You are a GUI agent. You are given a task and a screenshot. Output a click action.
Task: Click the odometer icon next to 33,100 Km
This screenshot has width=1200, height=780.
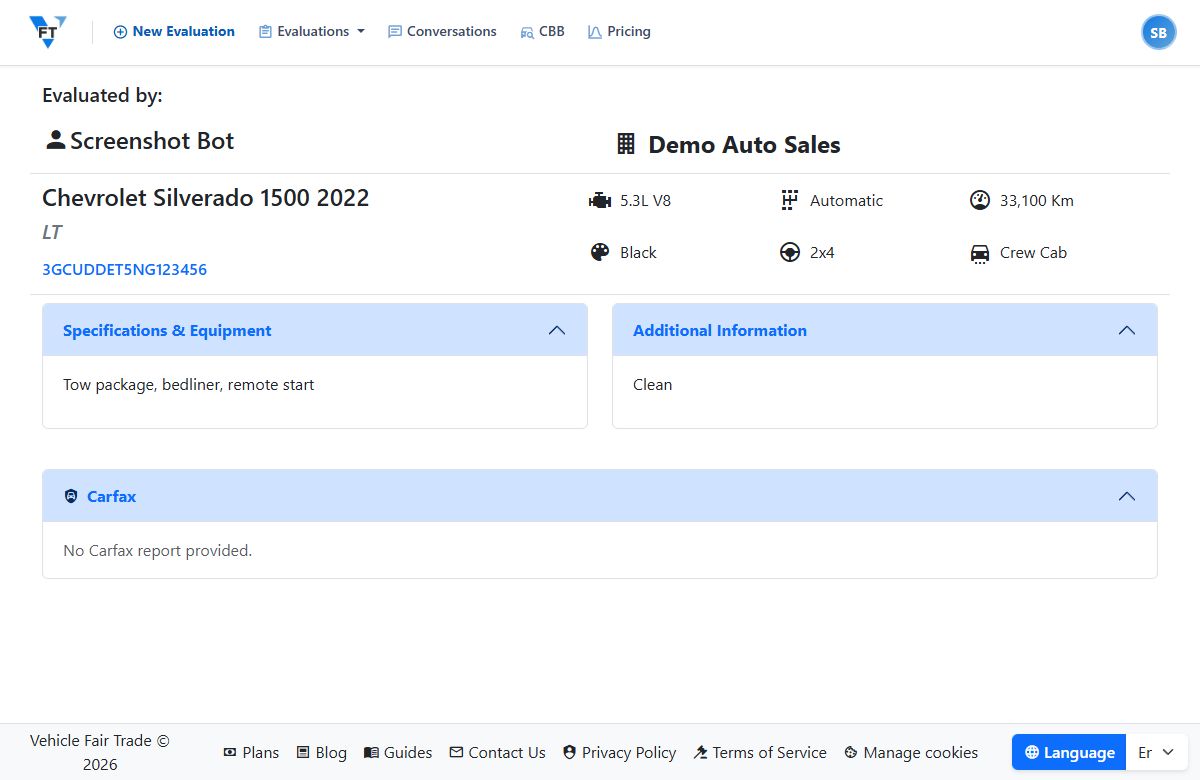980,200
